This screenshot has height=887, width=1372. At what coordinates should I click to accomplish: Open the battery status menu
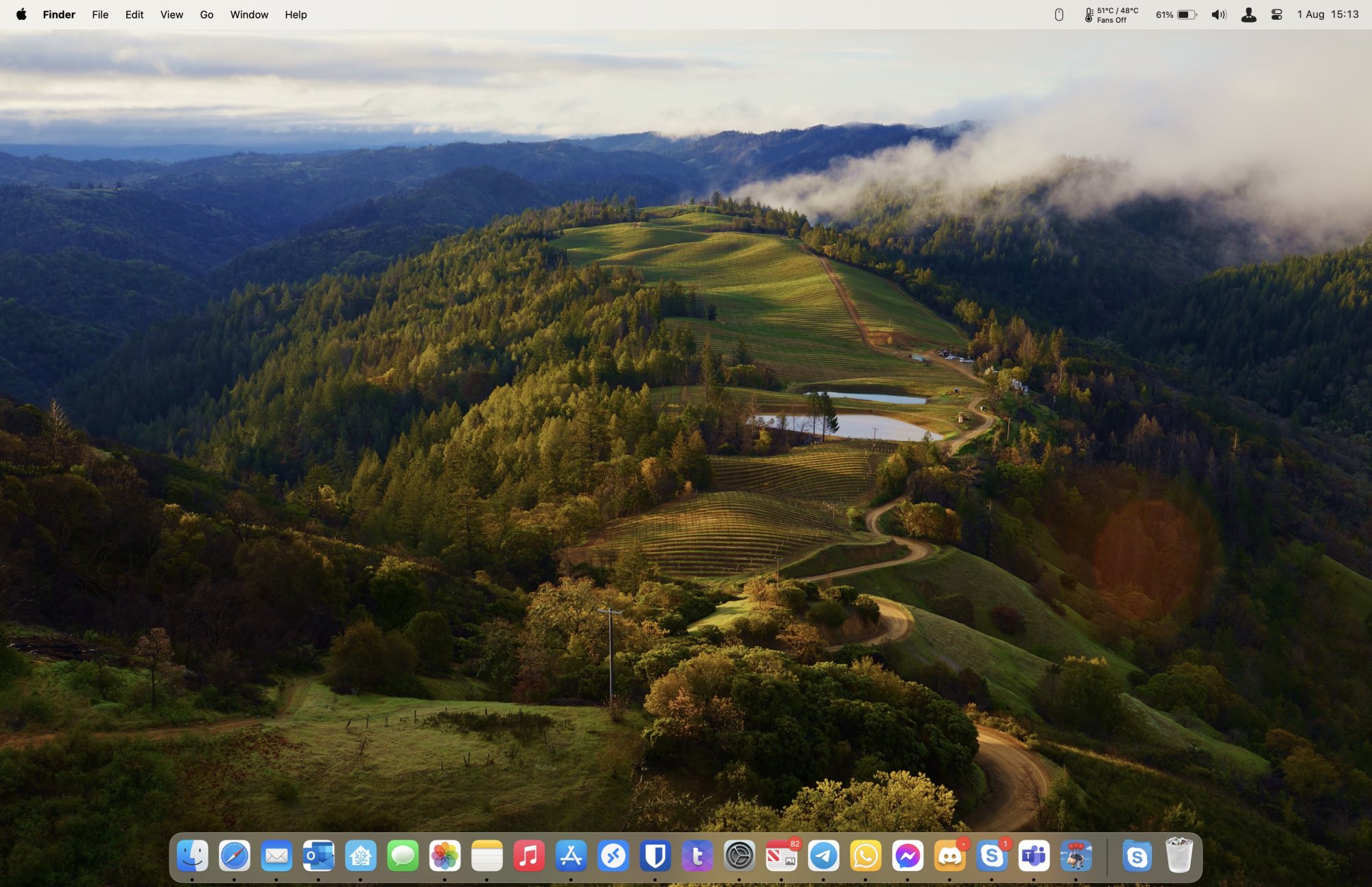[1177, 14]
